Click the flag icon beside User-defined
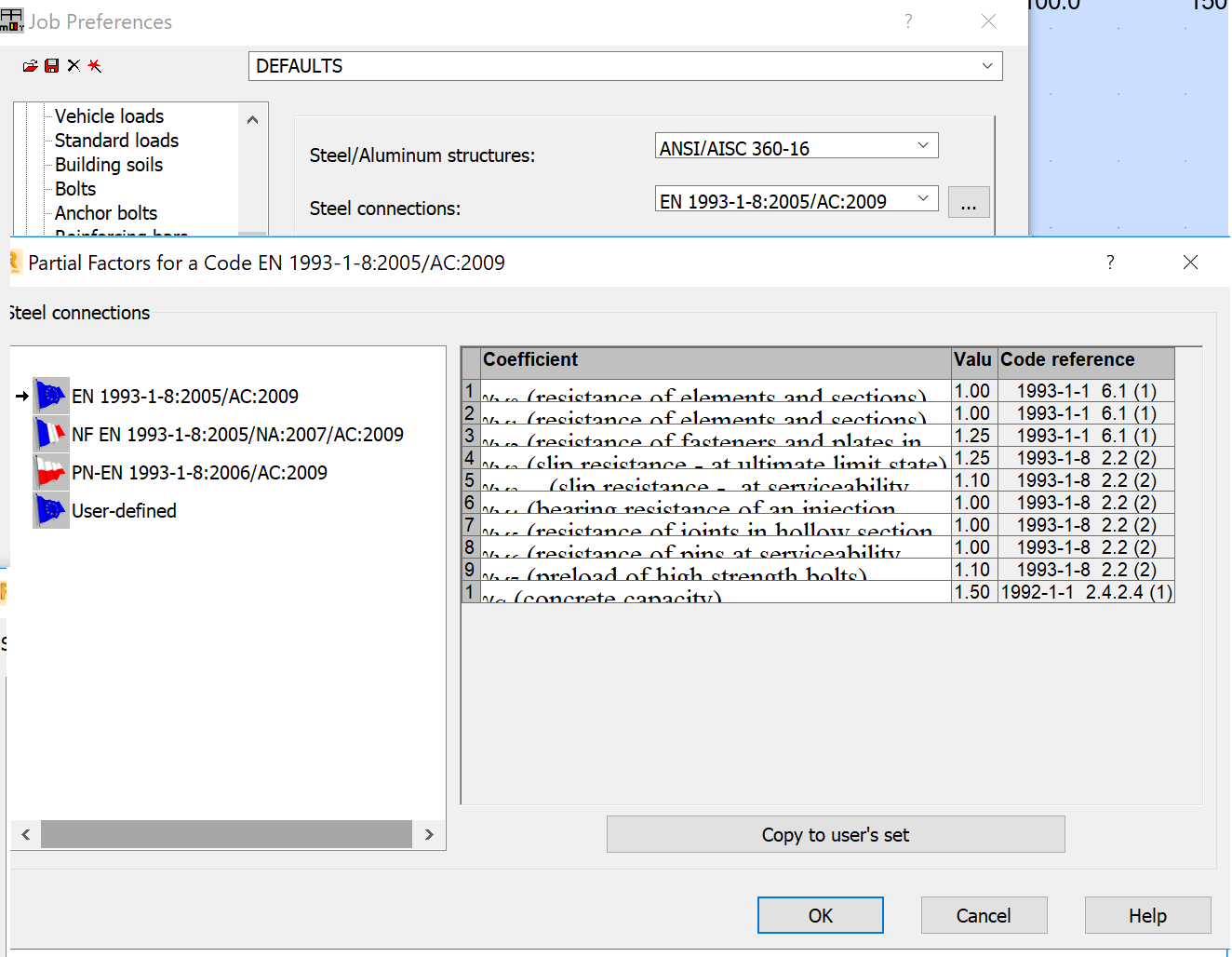The width and height of the screenshot is (1232, 957). click(x=51, y=510)
